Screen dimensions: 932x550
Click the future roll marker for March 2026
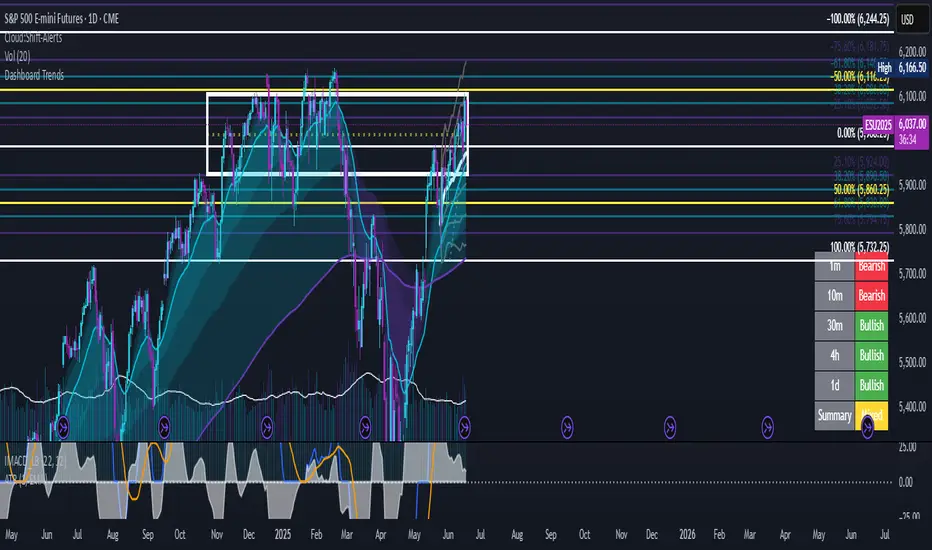tap(768, 427)
